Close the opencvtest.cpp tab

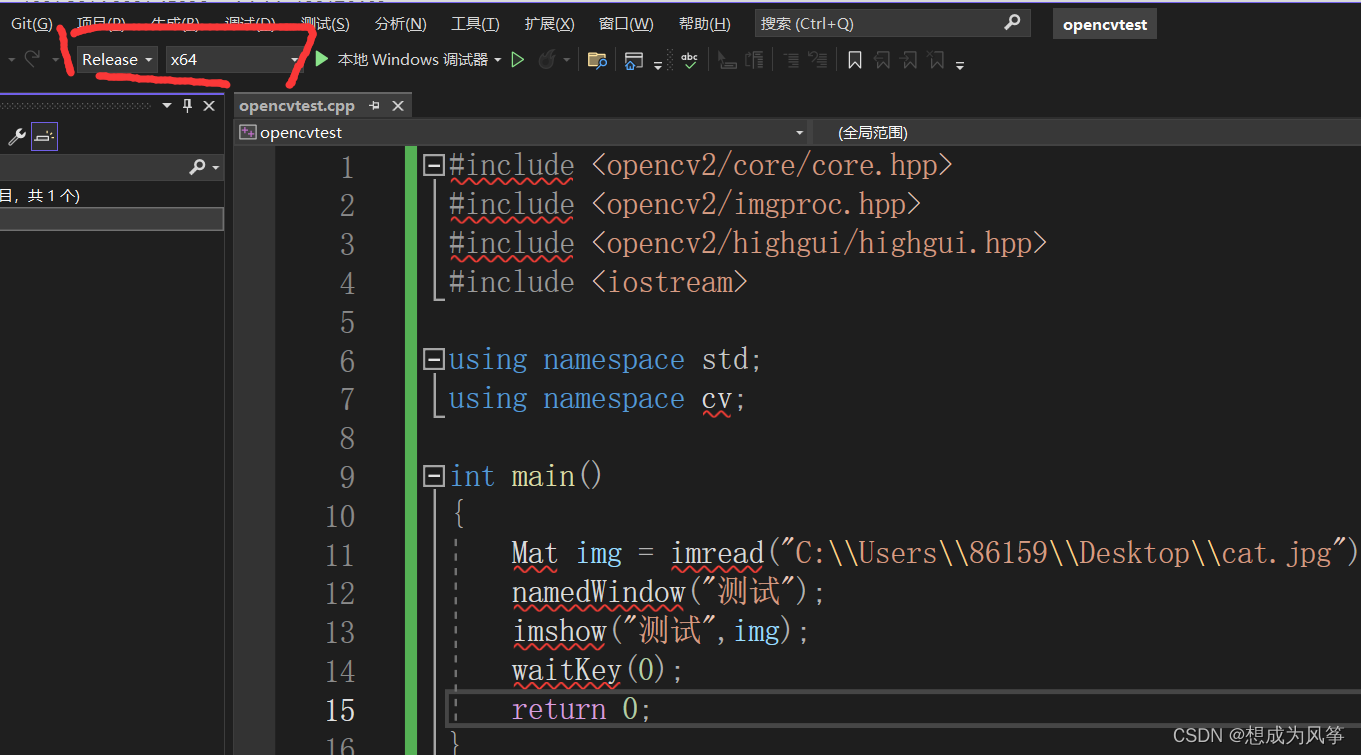(x=397, y=106)
